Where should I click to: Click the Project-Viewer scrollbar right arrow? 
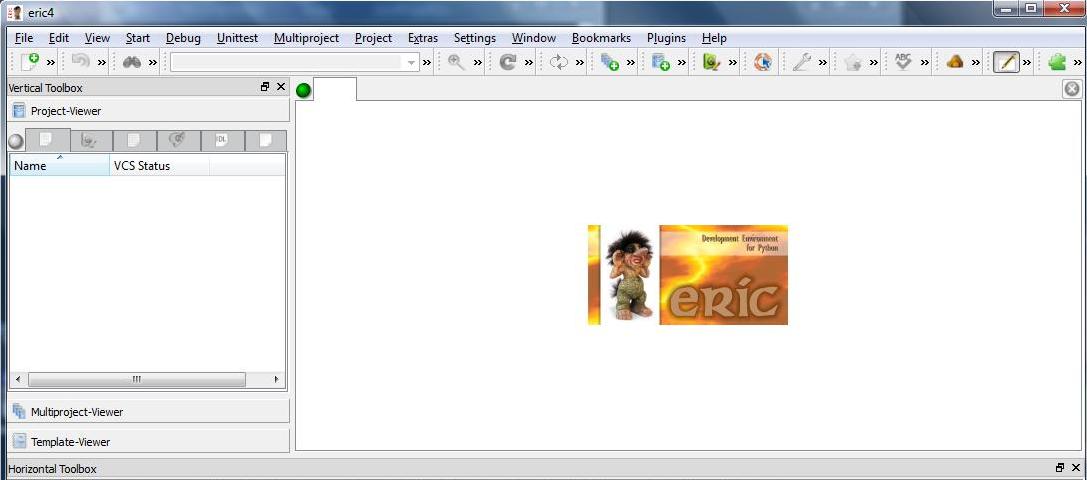(276, 379)
